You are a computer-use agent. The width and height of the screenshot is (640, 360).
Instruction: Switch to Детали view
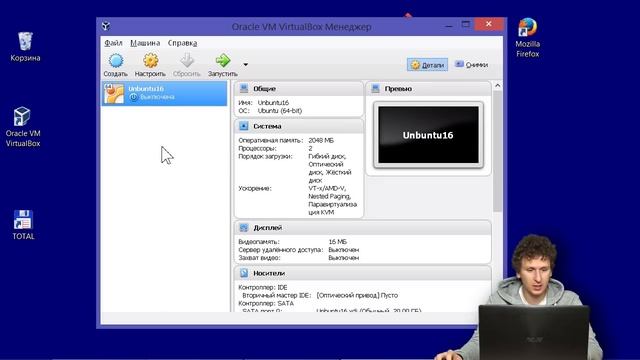(x=427, y=65)
